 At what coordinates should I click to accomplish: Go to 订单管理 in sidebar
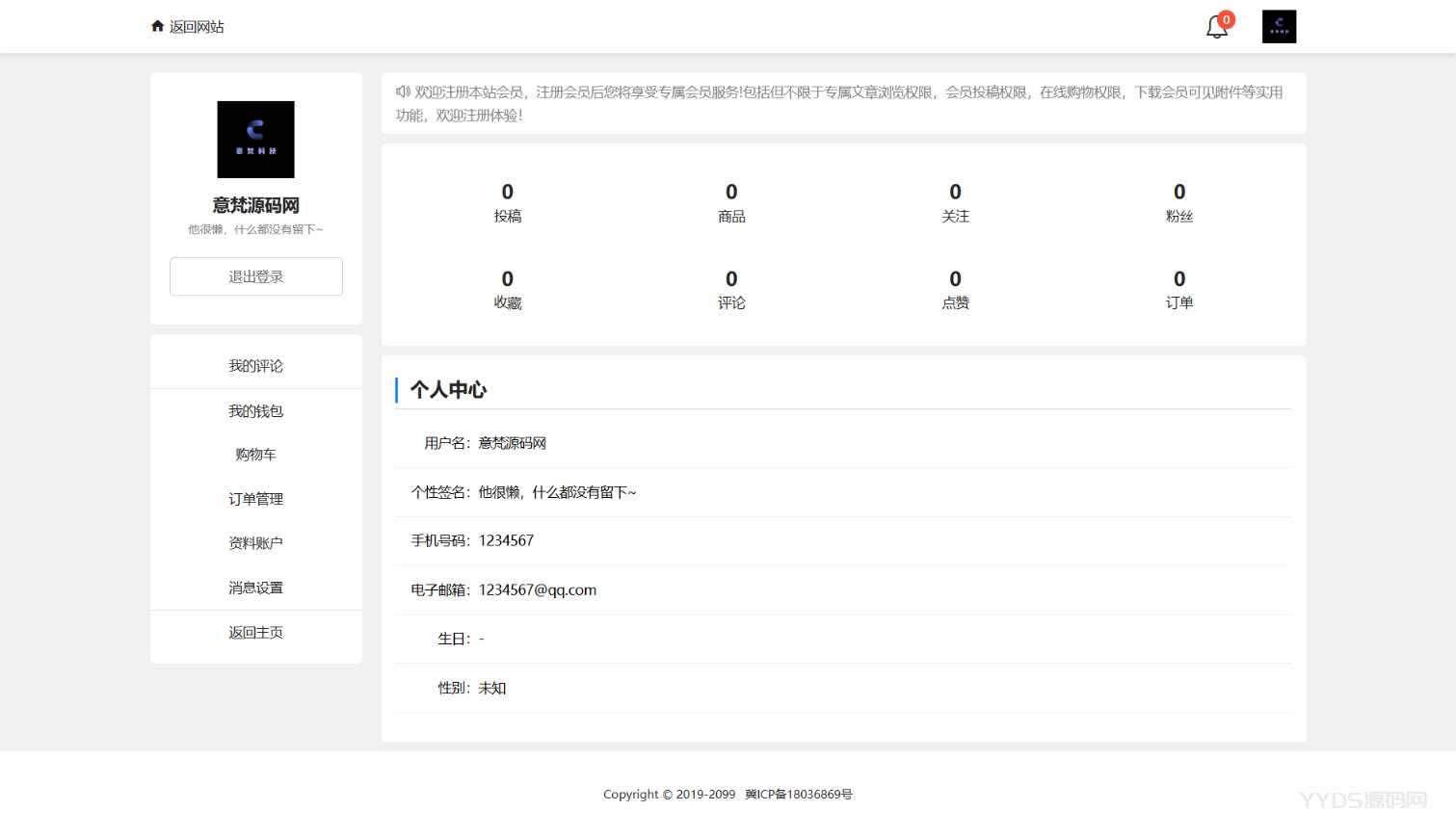[x=255, y=499]
